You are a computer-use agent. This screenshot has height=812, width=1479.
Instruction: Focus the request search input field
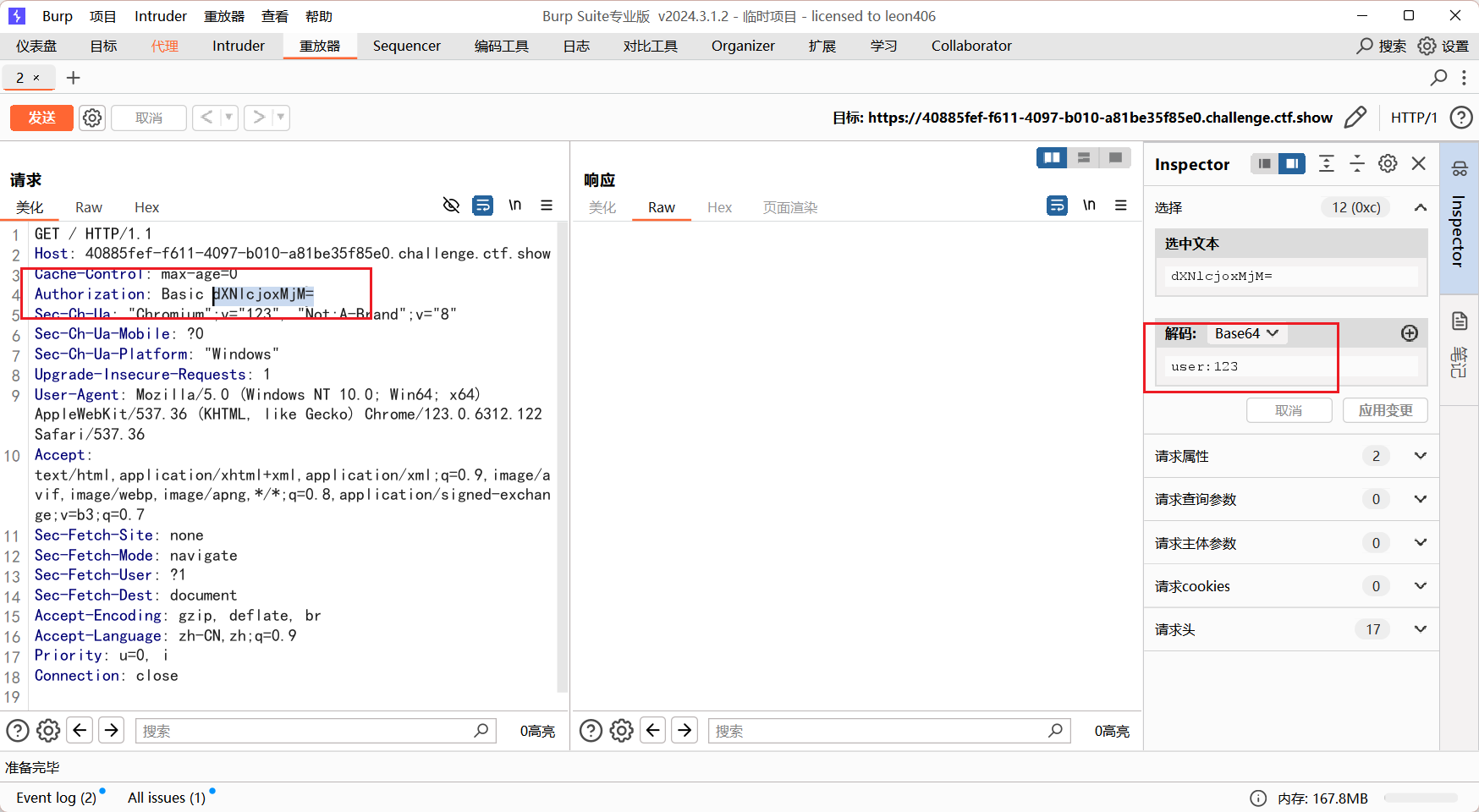pos(315,731)
